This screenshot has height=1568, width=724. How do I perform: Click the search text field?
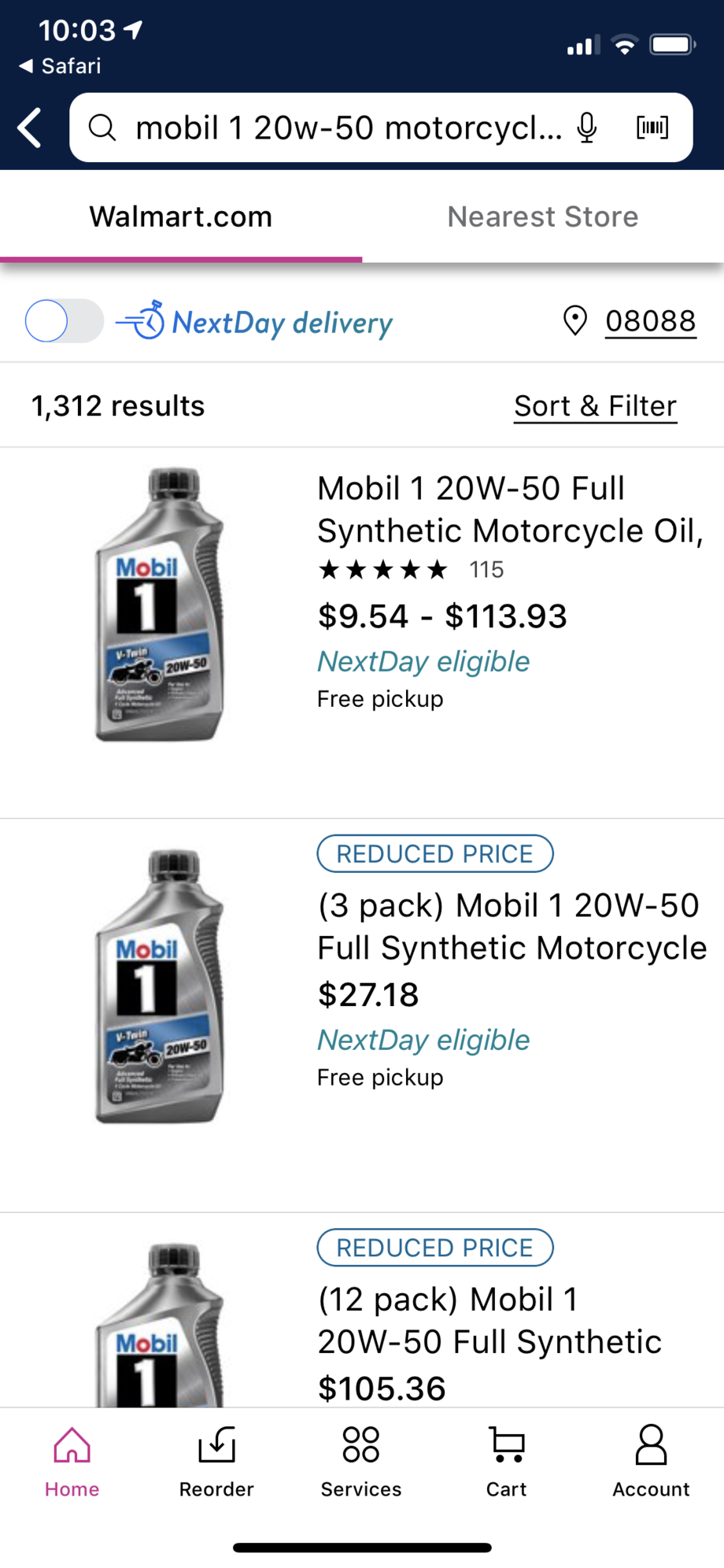(349, 128)
